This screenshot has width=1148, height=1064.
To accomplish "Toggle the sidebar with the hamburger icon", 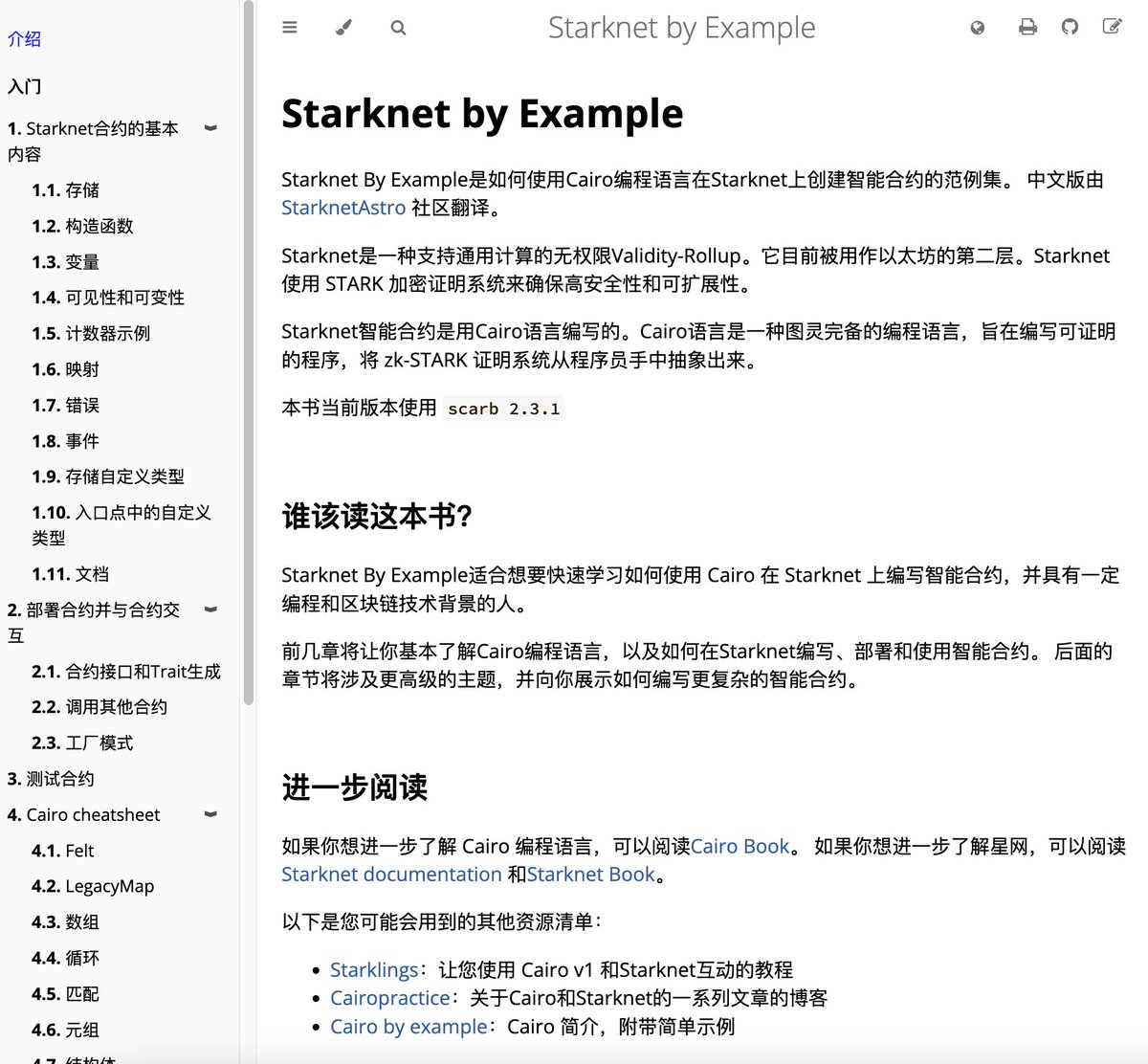I will click(290, 28).
